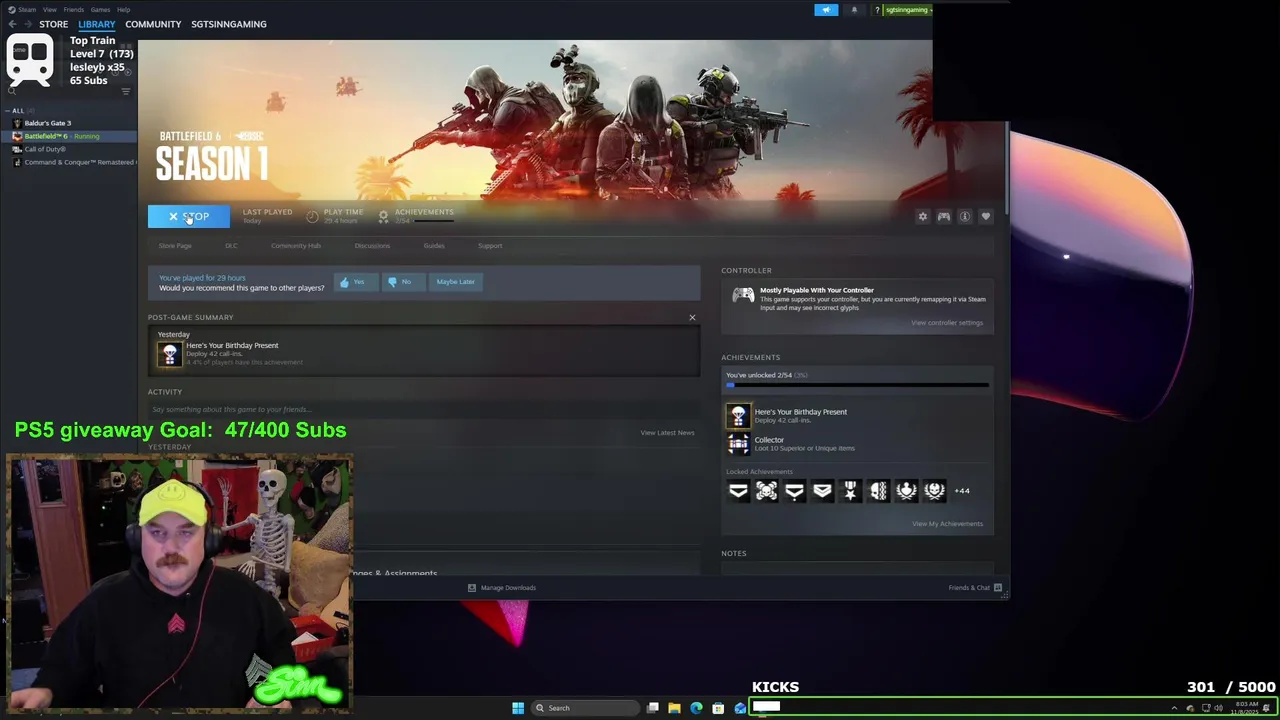
Task: Click the achievements progress bar
Action: point(858,385)
